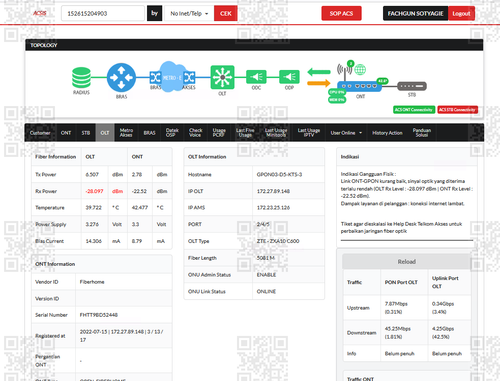
Task: Open the Panduan Solusi tab
Action: click(x=422, y=133)
